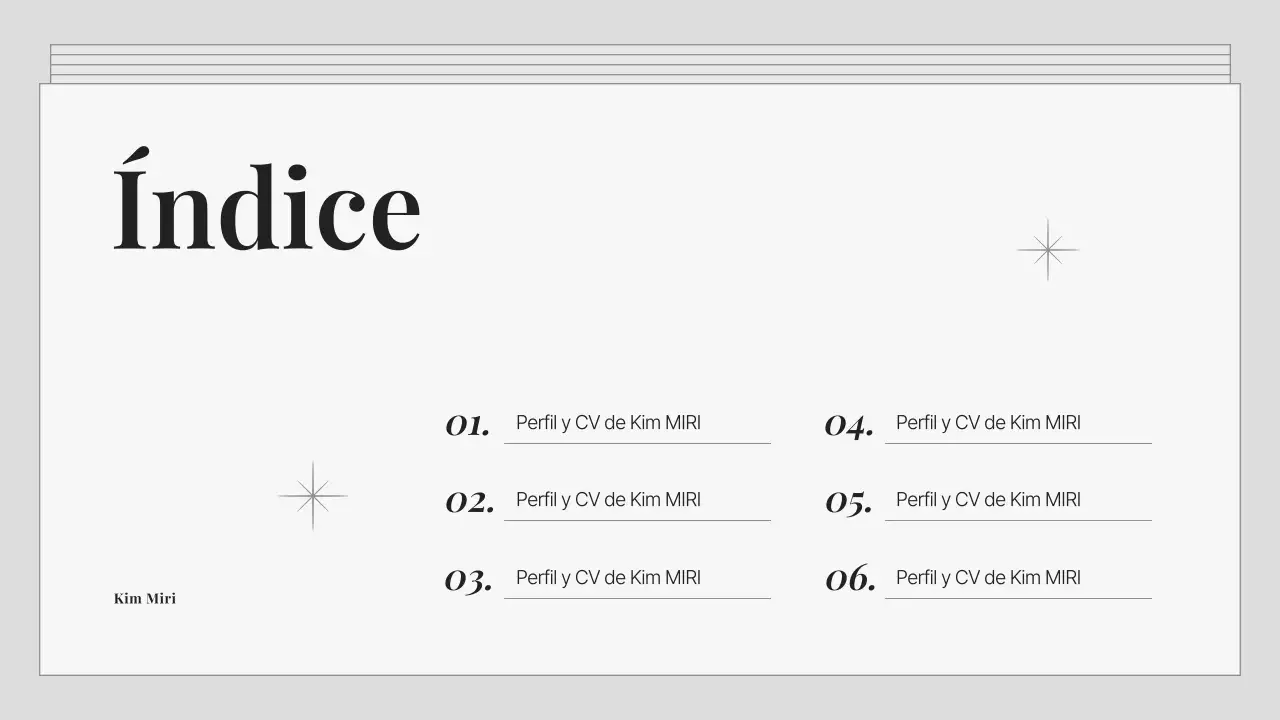This screenshot has width=1280, height=720.
Task: Select the underline beneath entry 01.
Action: tap(637, 443)
